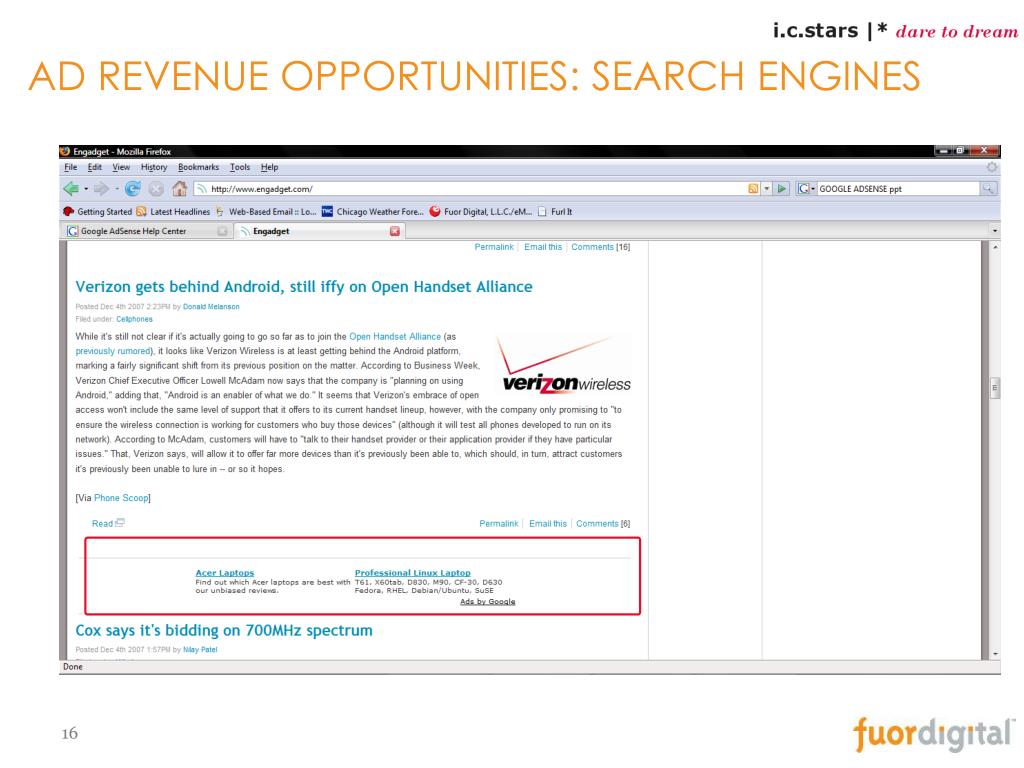The width and height of the screenshot is (1024, 768).
Task: Open the Home page icon
Action: pos(179,189)
